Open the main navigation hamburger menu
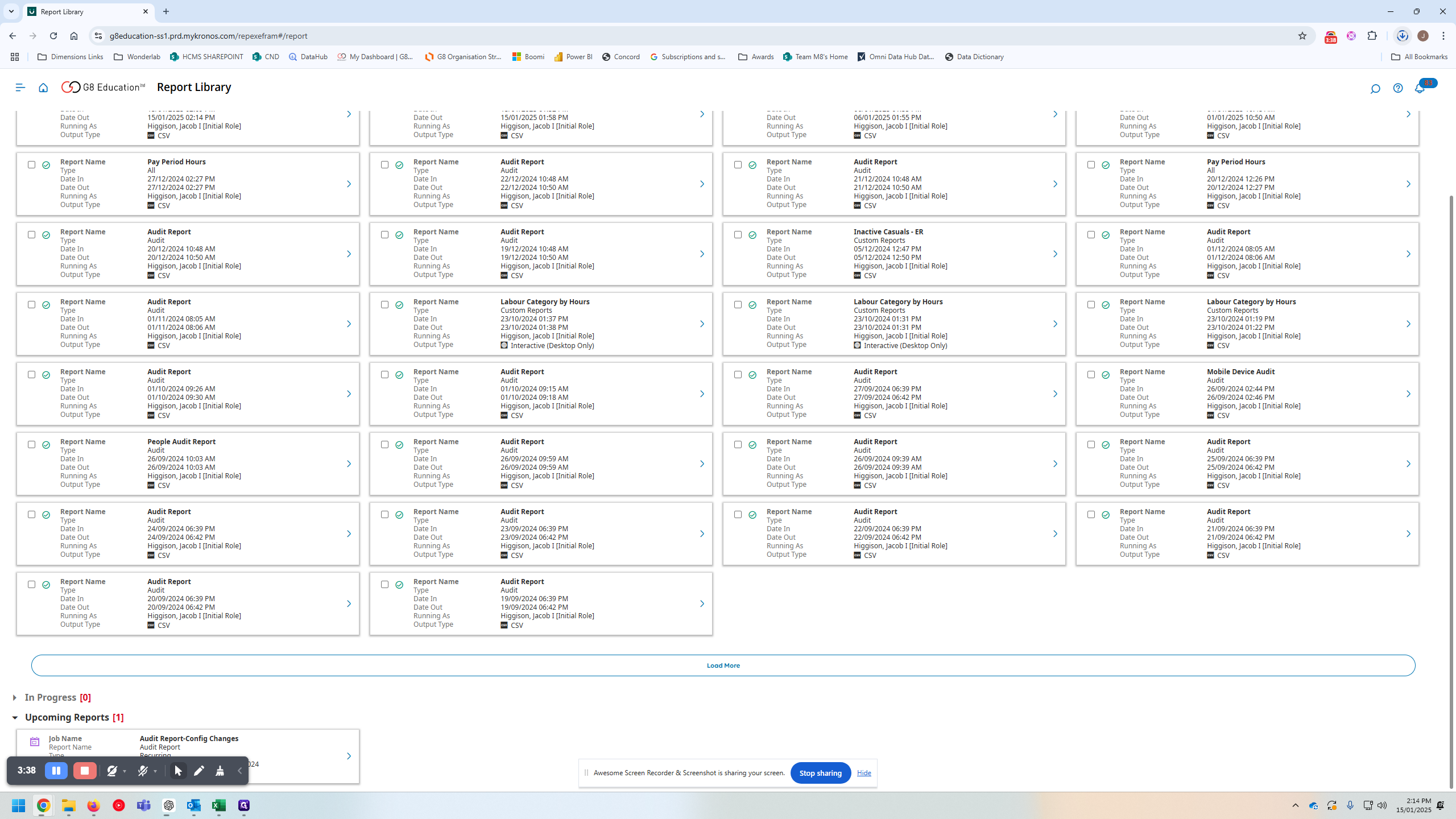This screenshot has width=1456, height=819. [20, 88]
